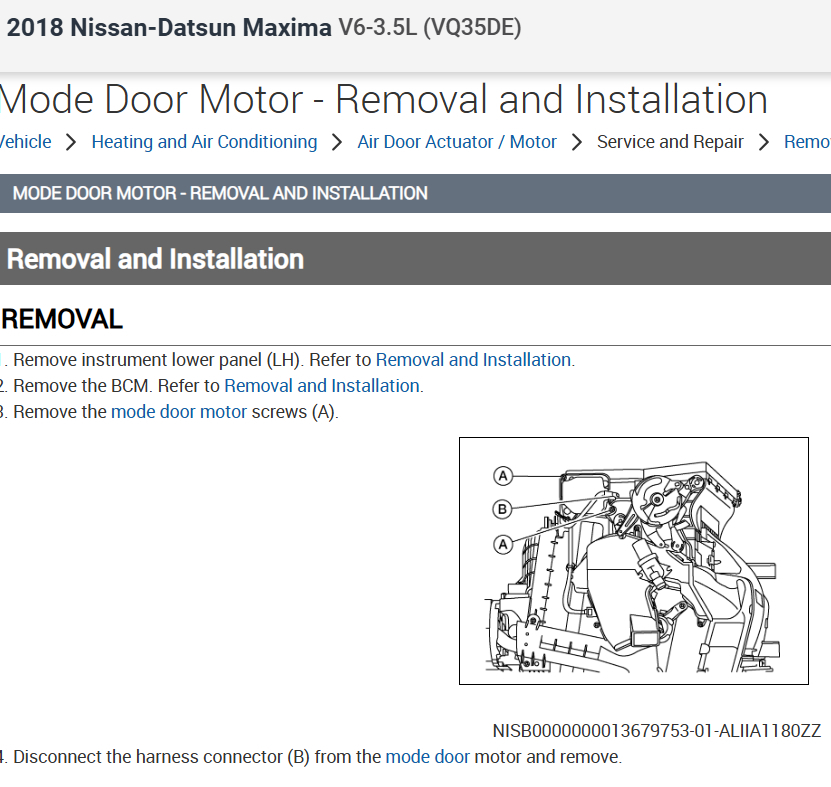831x787 pixels.
Task: Click the V6-3.5L (VQ35DE) engine text
Action: [x=430, y=28]
